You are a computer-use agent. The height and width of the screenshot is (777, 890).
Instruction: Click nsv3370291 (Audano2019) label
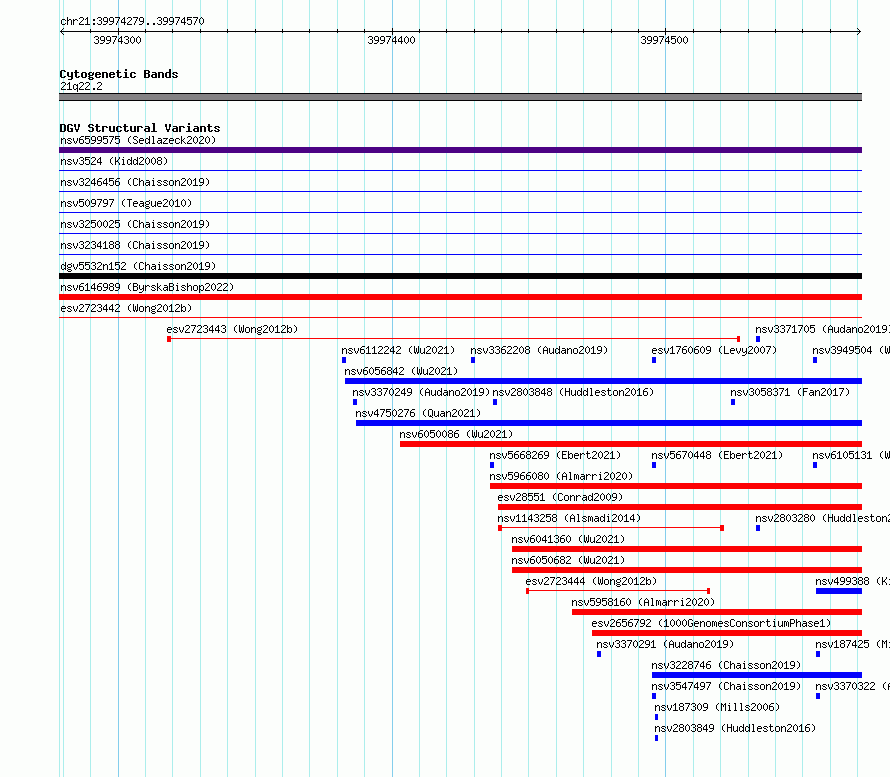665,644
